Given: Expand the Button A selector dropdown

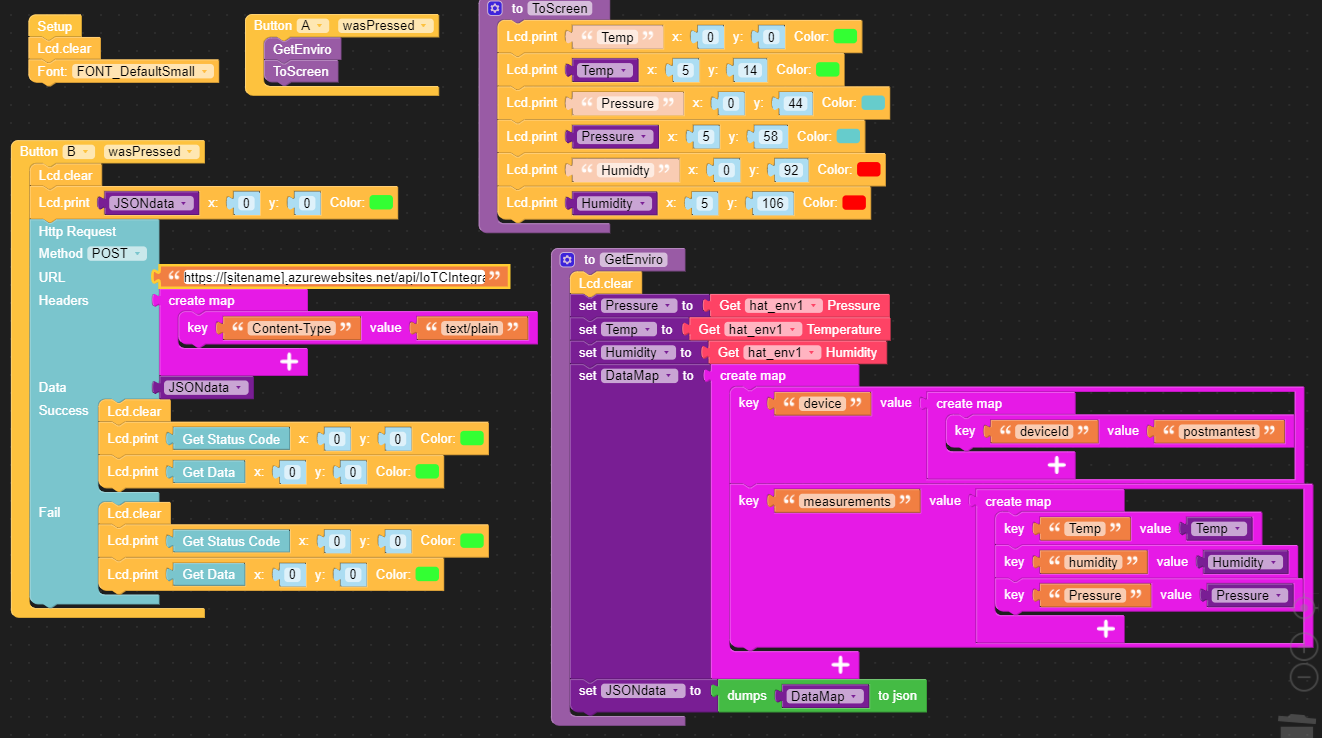Looking at the screenshot, I should (310, 25).
